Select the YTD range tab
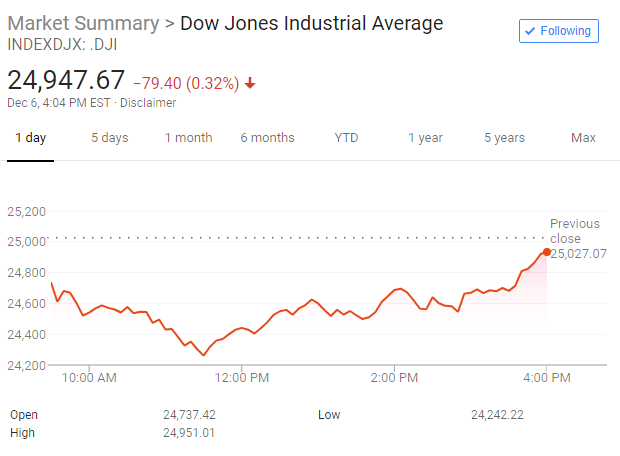620x456 pixels. [346, 138]
